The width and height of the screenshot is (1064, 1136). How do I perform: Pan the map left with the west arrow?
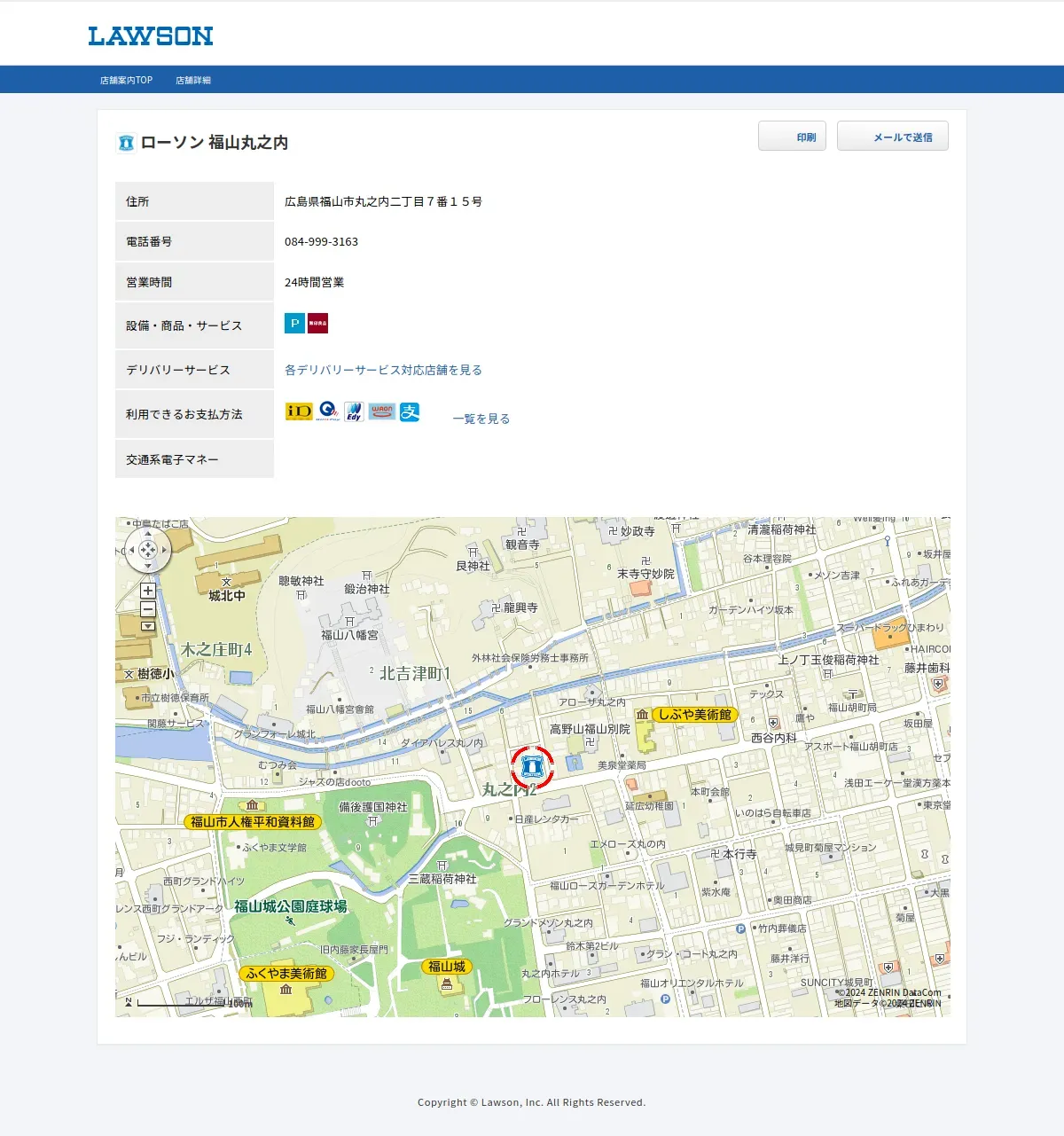click(133, 551)
